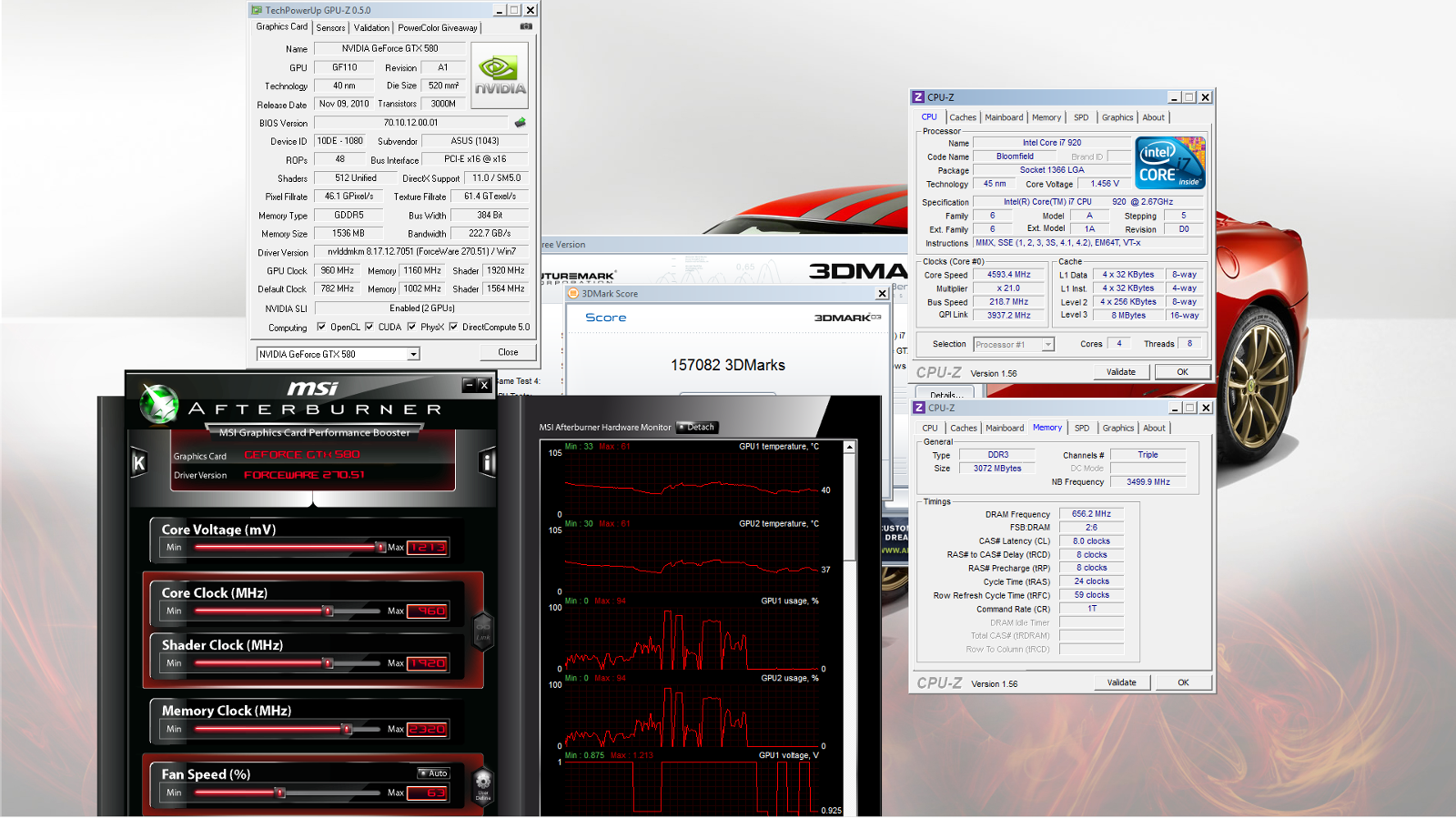This screenshot has width=1456, height=818.
Task: Click the Core Clock value field 960
Action: pyautogui.click(x=427, y=611)
